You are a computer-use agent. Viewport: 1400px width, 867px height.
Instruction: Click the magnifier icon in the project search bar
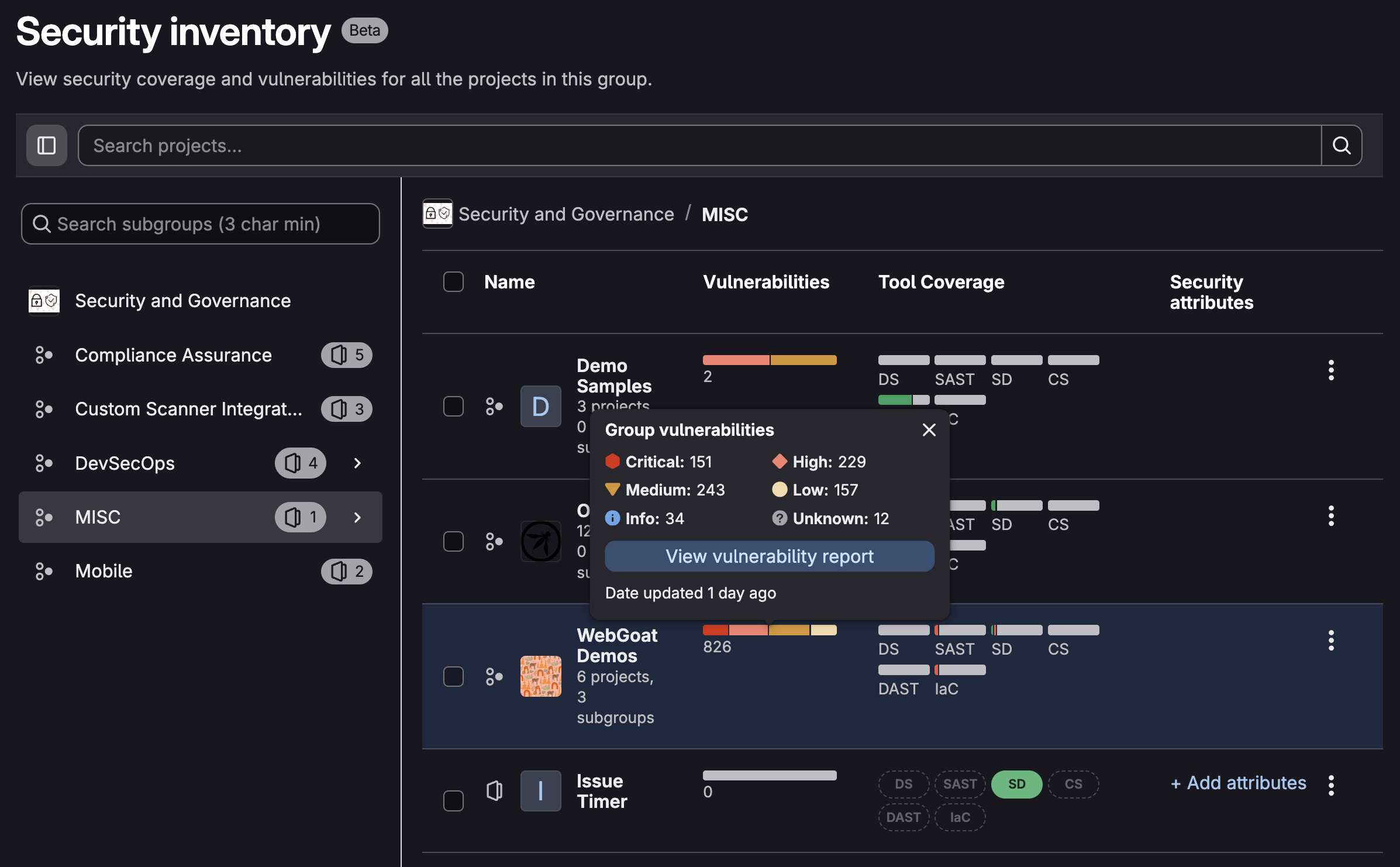[x=1341, y=145]
